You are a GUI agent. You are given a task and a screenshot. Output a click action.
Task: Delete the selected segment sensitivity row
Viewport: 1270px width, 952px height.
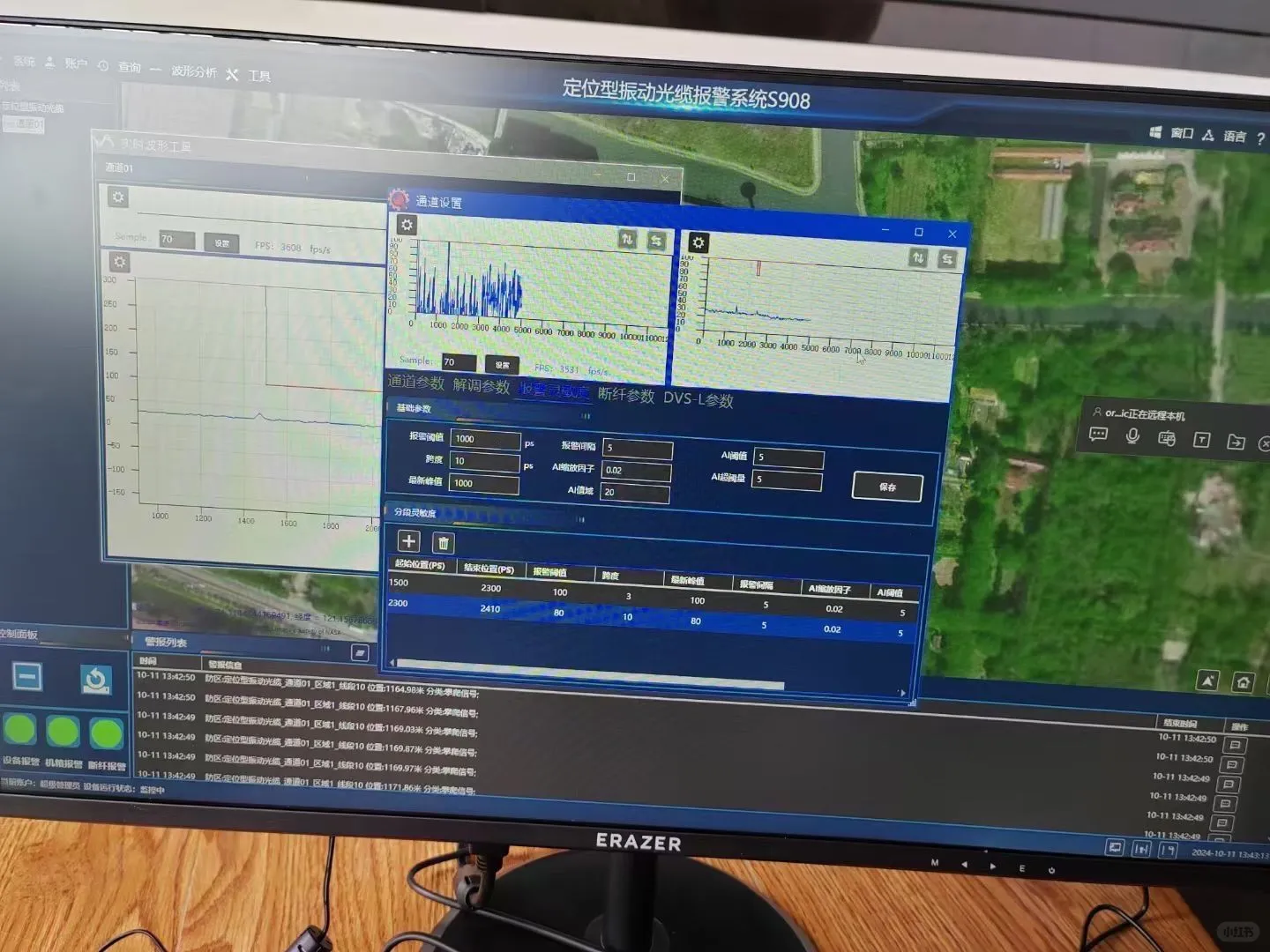444,543
